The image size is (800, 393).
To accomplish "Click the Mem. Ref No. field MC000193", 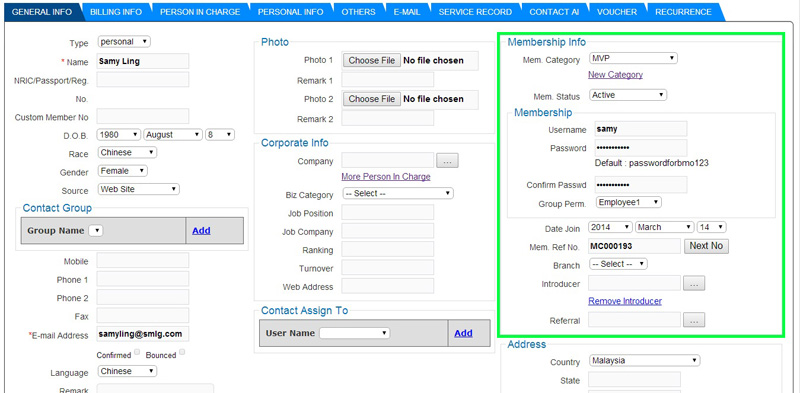I will click(634, 246).
